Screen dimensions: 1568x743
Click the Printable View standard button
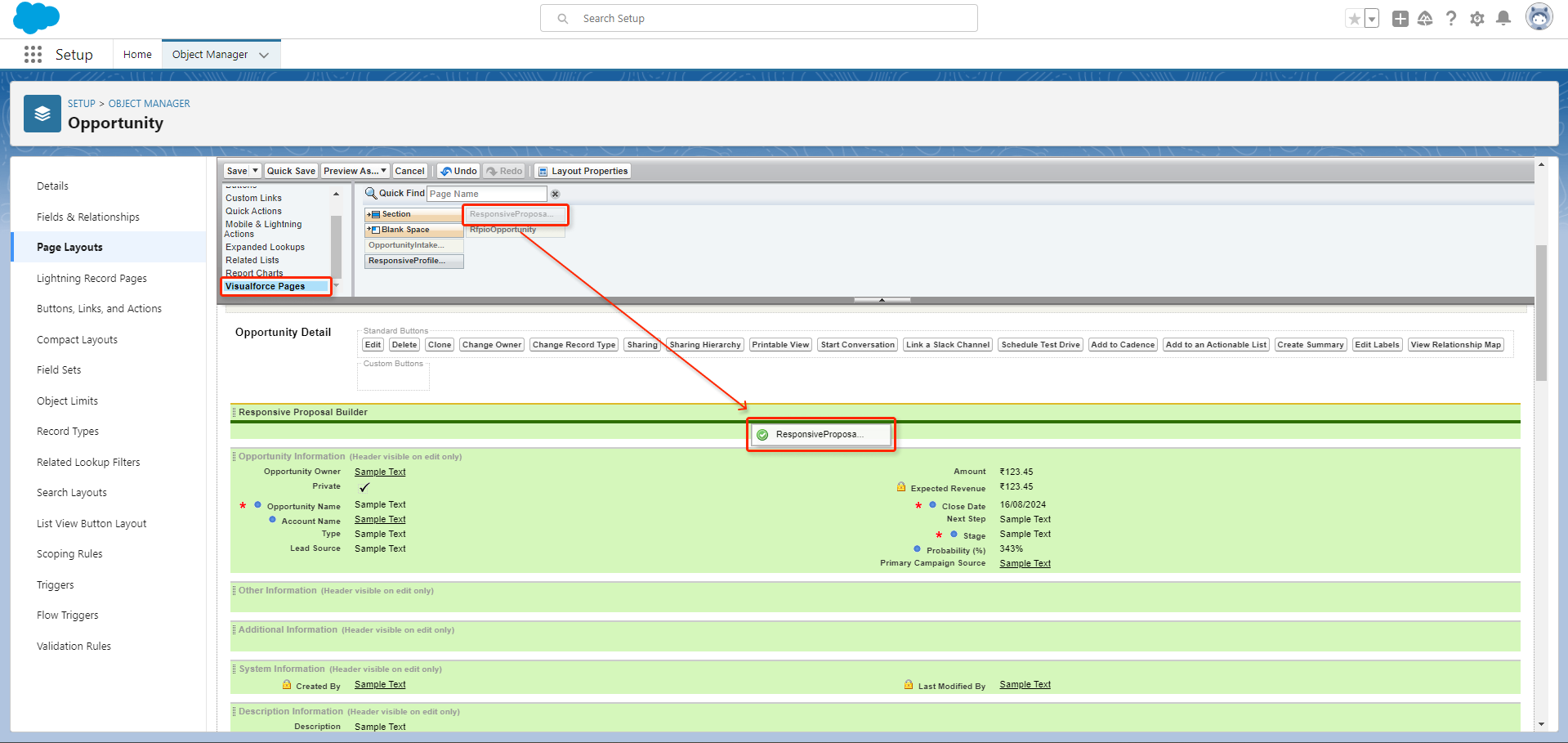(780, 345)
